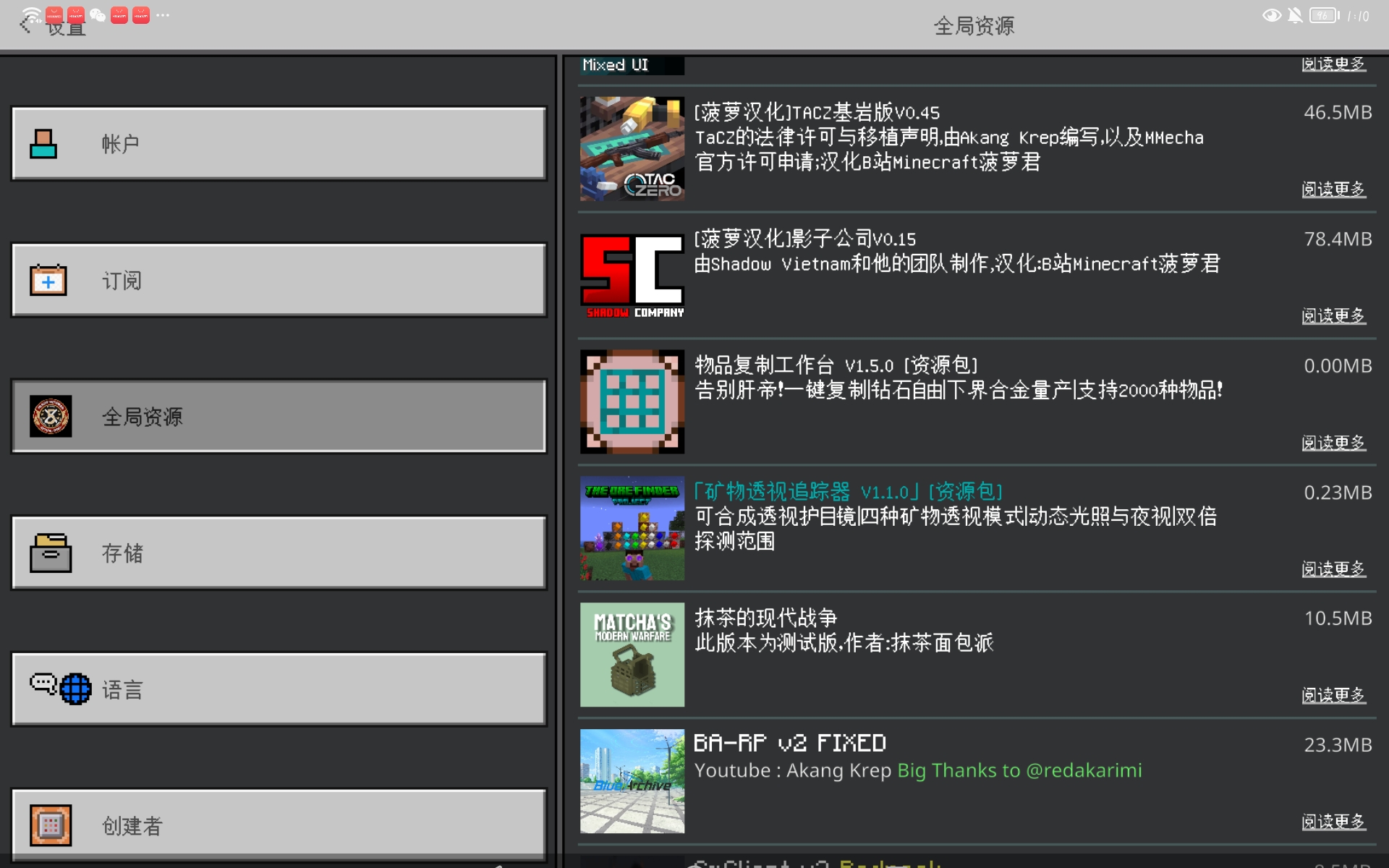Click the Blue Archive BA-RP pack thumbnail
1389x868 pixels.
point(632,781)
